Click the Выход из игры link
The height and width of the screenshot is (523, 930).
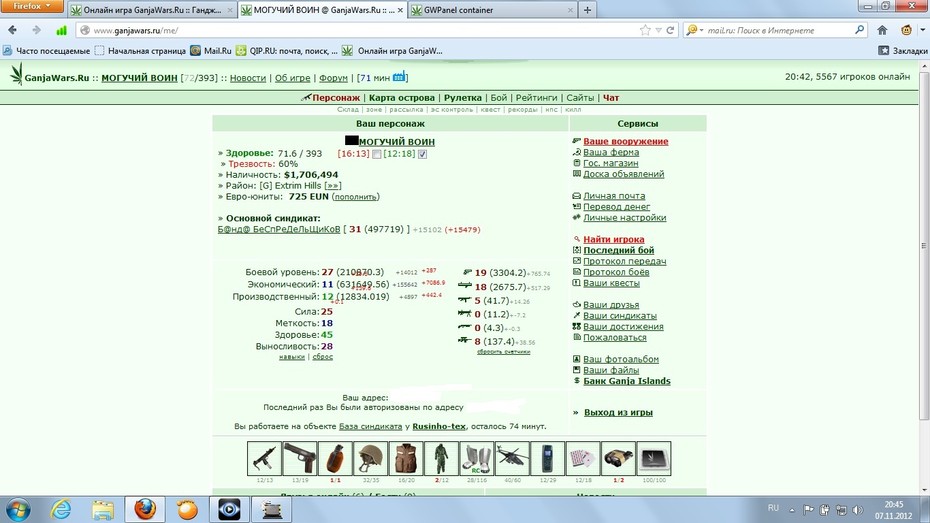pos(618,413)
